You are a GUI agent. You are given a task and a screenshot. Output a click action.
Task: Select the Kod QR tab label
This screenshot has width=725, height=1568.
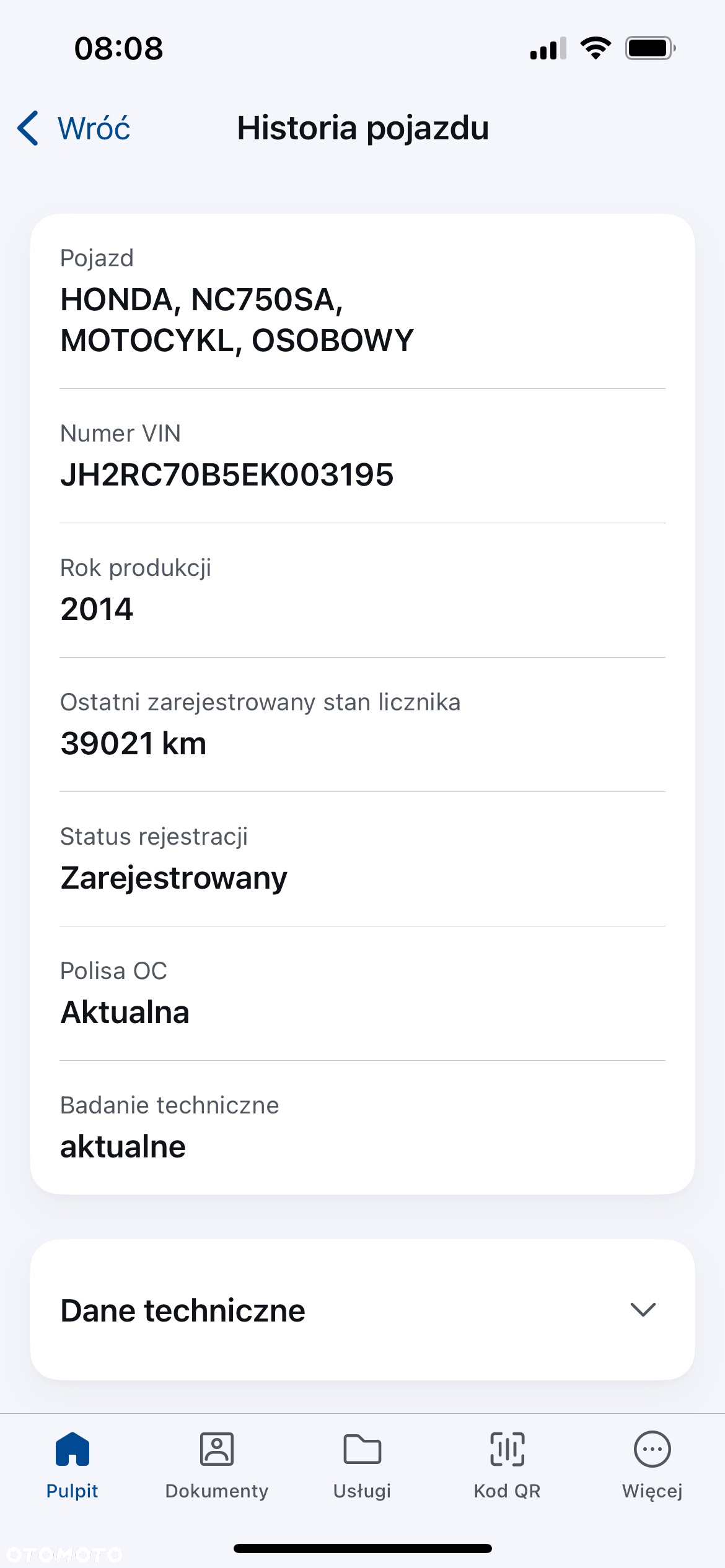click(507, 1491)
